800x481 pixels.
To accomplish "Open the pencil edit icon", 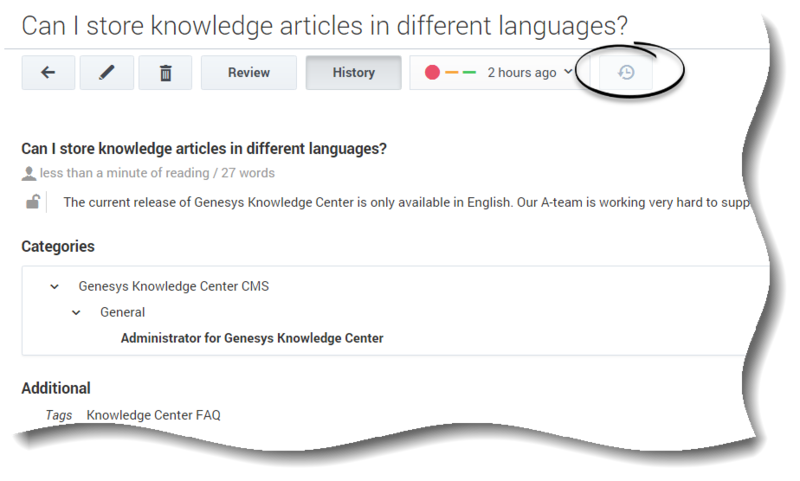I will point(107,72).
